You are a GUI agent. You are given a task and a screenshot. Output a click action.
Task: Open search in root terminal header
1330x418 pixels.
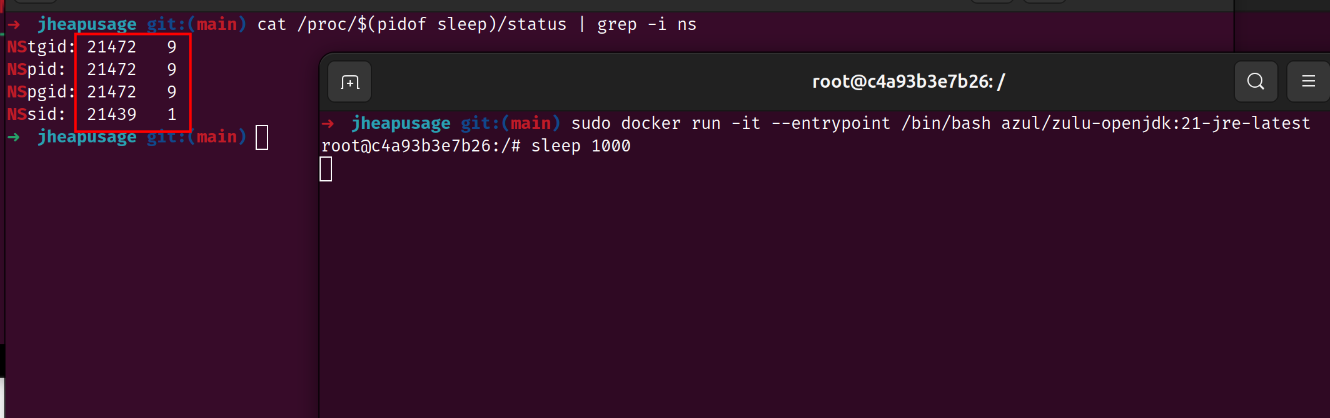[x=1256, y=81]
